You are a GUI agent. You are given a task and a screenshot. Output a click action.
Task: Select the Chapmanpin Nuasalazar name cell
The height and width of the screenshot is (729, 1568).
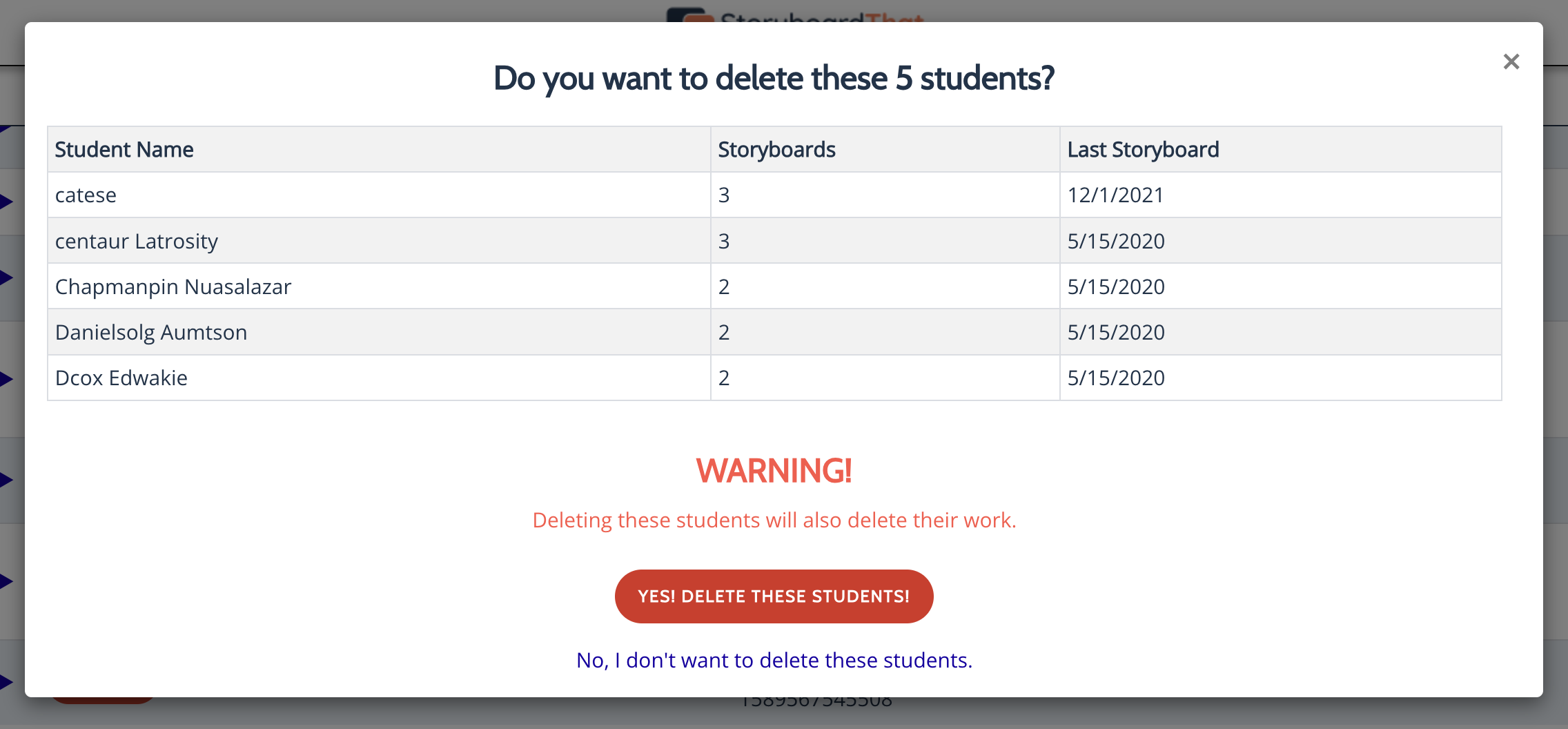(x=379, y=286)
